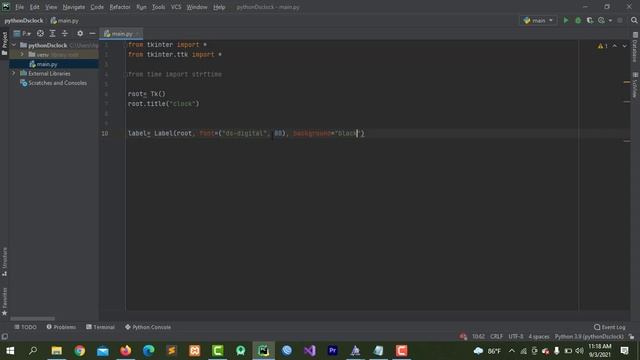This screenshot has height=360, width=640.
Task: Hide the Project tool window with minus icon
Action: tap(92, 33)
